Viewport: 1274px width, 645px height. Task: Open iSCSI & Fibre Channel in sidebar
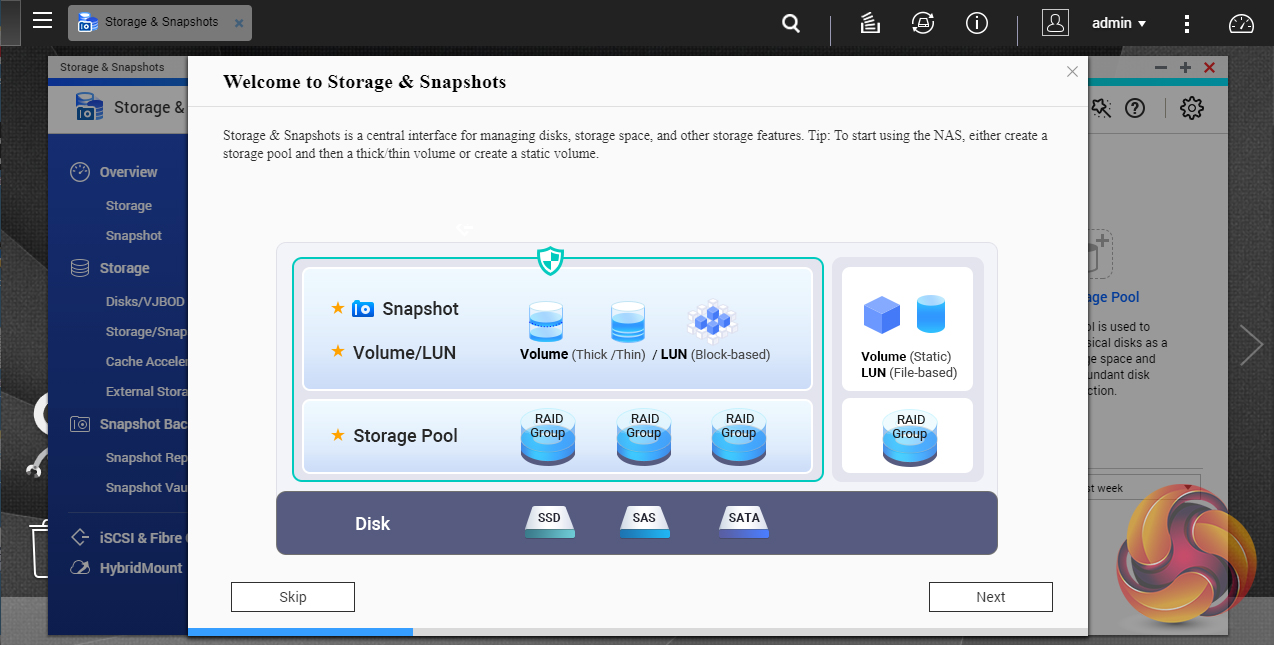143,537
